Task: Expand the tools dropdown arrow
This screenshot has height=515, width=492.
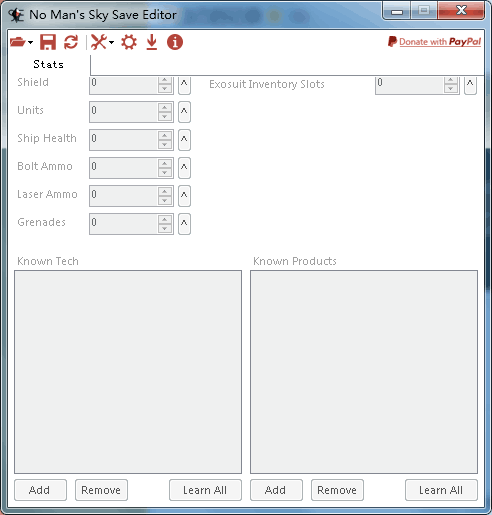Action: tap(111, 42)
